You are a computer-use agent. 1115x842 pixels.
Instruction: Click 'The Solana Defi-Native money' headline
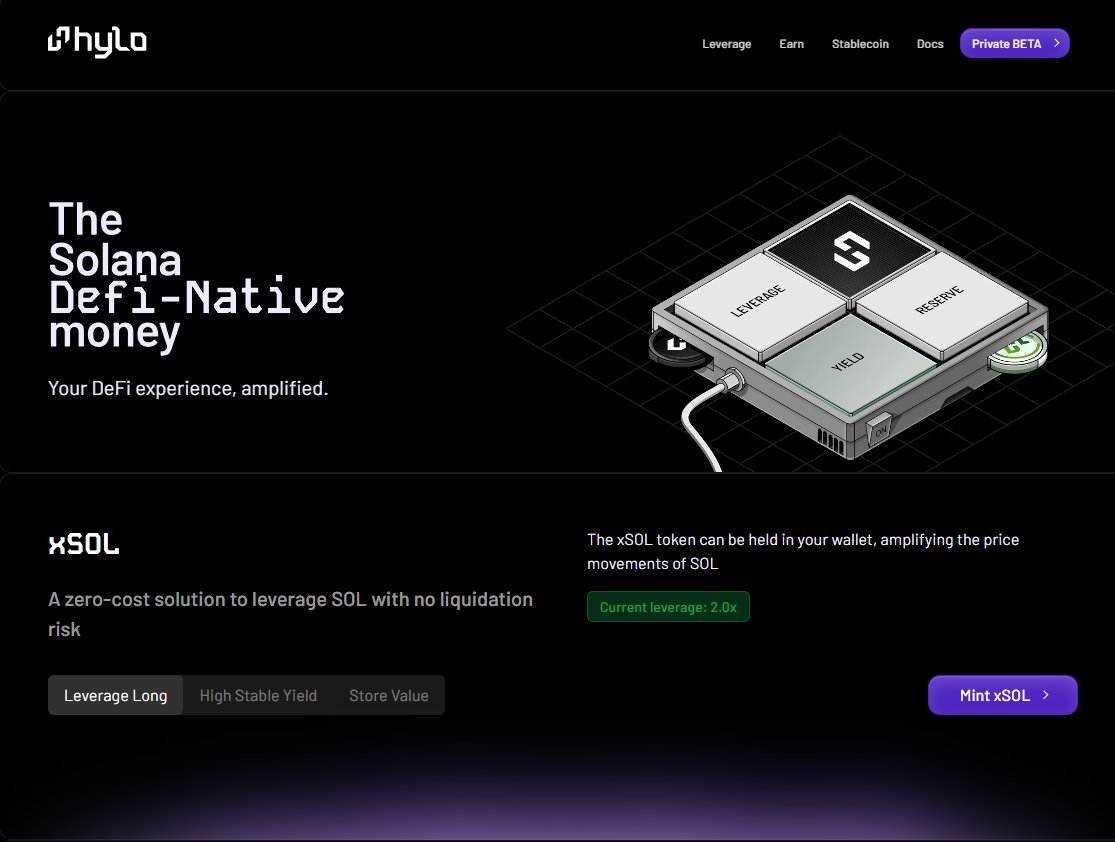coord(196,276)
